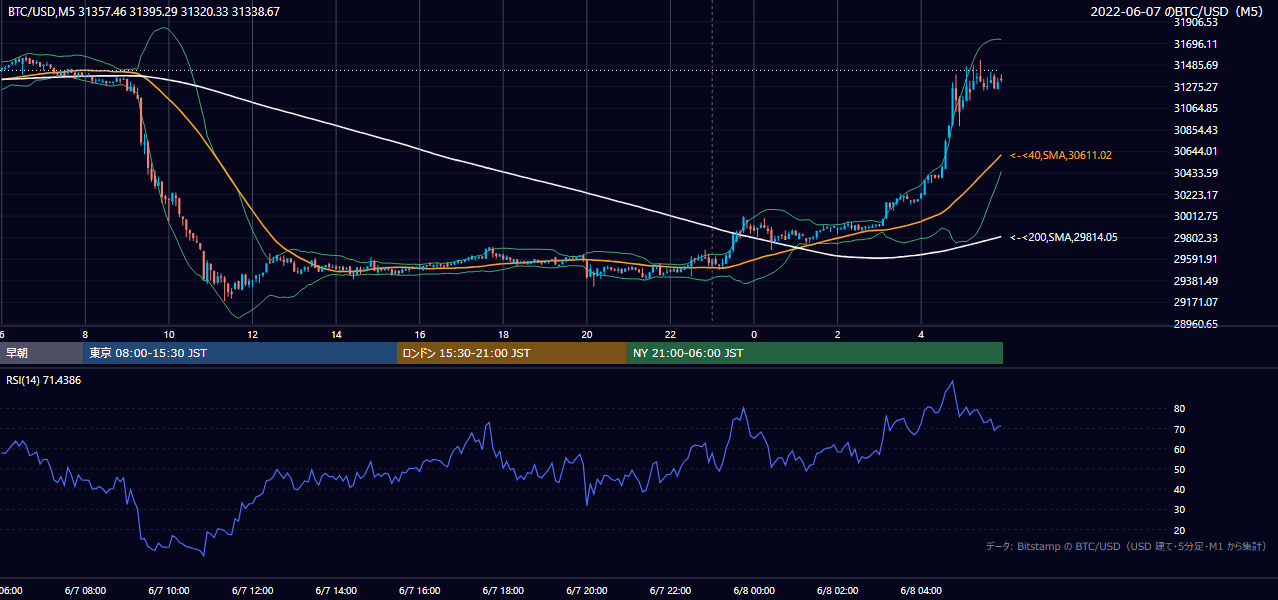
Task: Click hour tick 16 under price chart
Action: [420, 335]
